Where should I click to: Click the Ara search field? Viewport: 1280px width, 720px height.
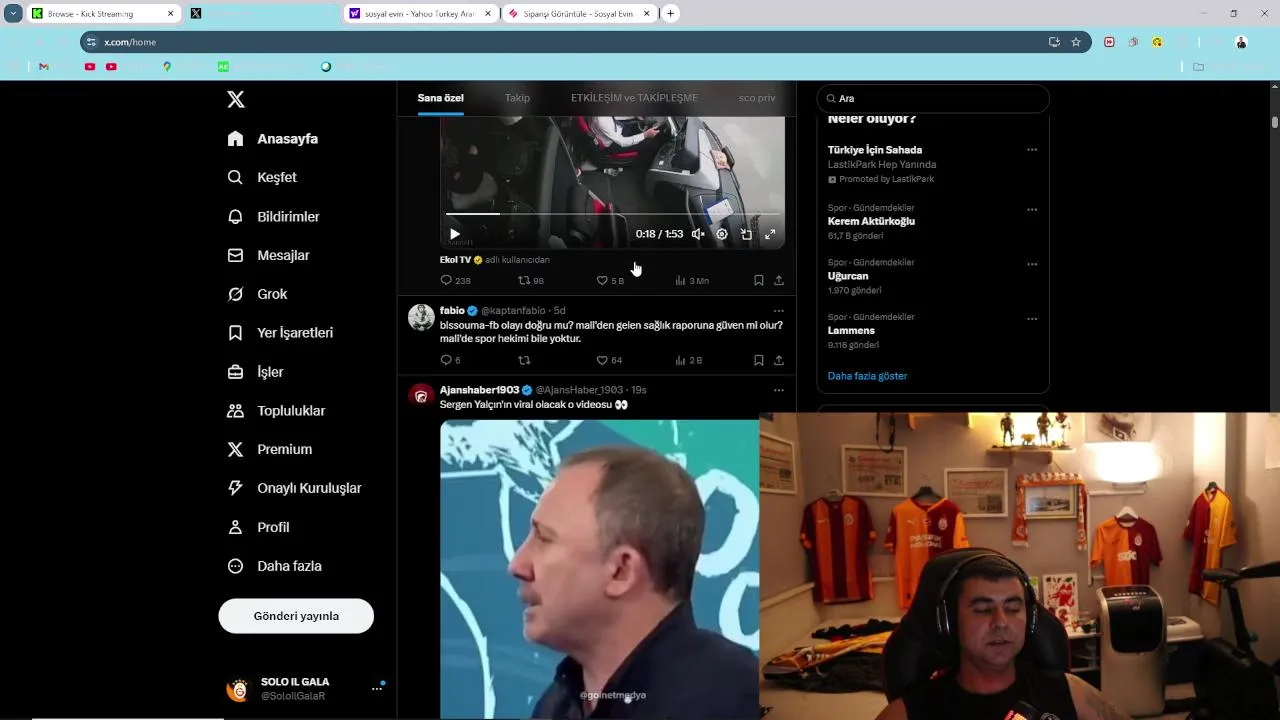pyautogui.click(x=933, y=98)
